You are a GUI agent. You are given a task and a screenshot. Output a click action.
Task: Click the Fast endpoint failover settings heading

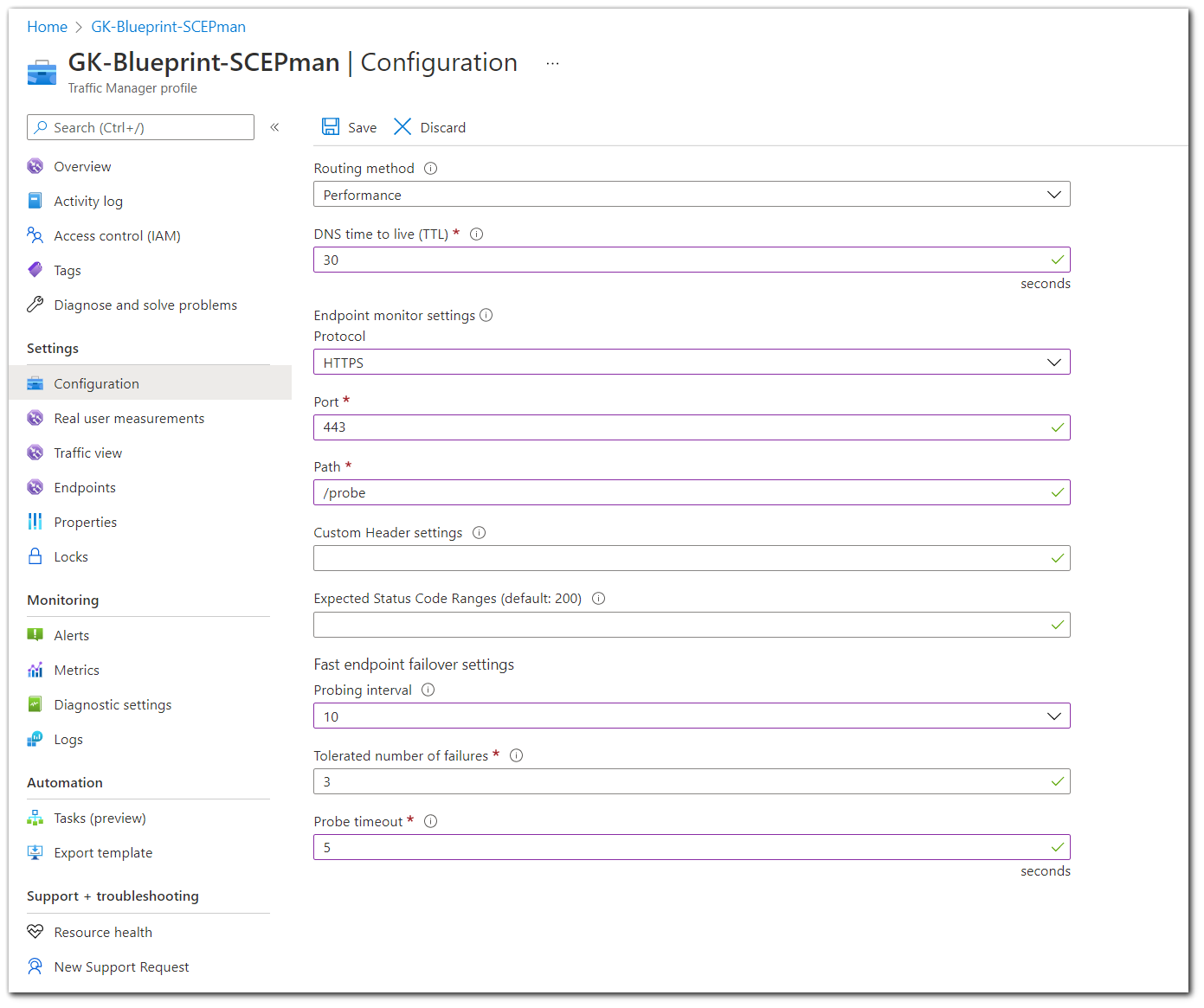tap(414, 665)
